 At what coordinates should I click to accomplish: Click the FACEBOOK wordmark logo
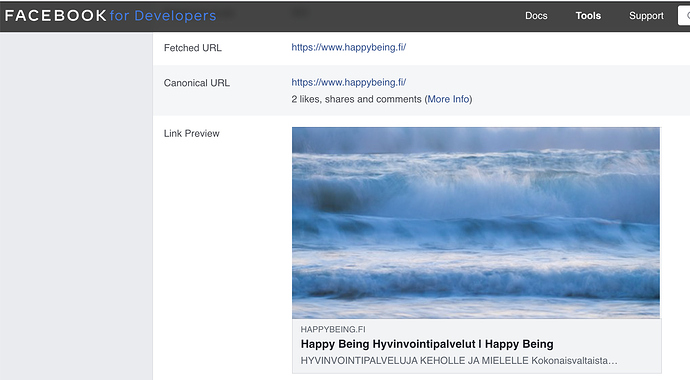55,16
